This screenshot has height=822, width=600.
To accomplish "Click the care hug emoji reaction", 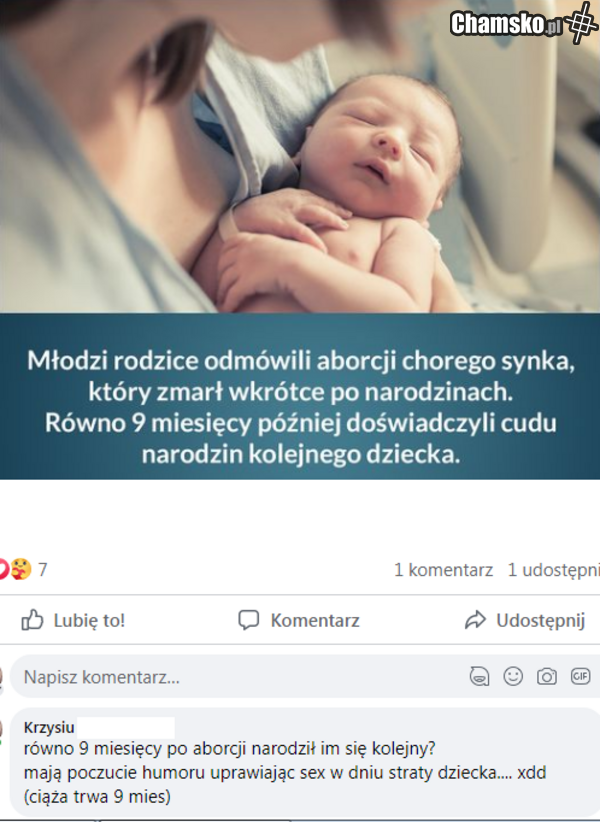I will (20, 569).
